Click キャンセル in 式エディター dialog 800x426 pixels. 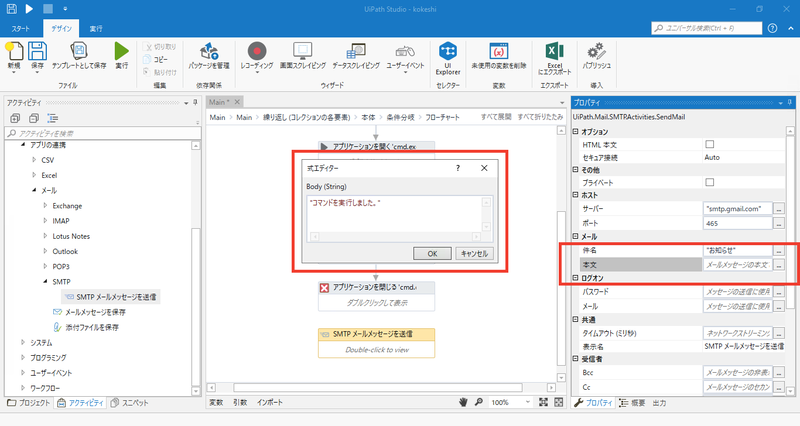474,254
